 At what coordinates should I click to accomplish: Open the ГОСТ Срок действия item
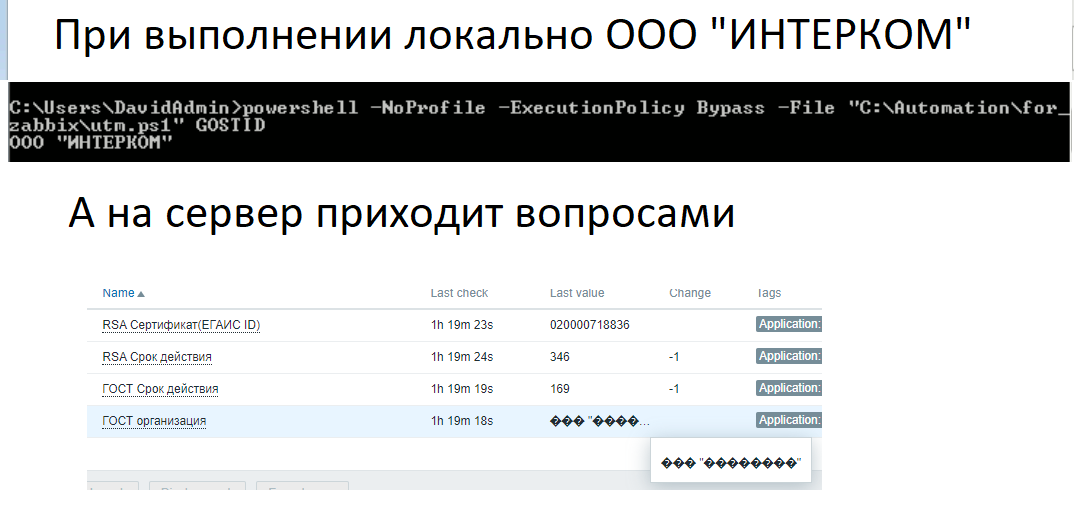point(160,389)
